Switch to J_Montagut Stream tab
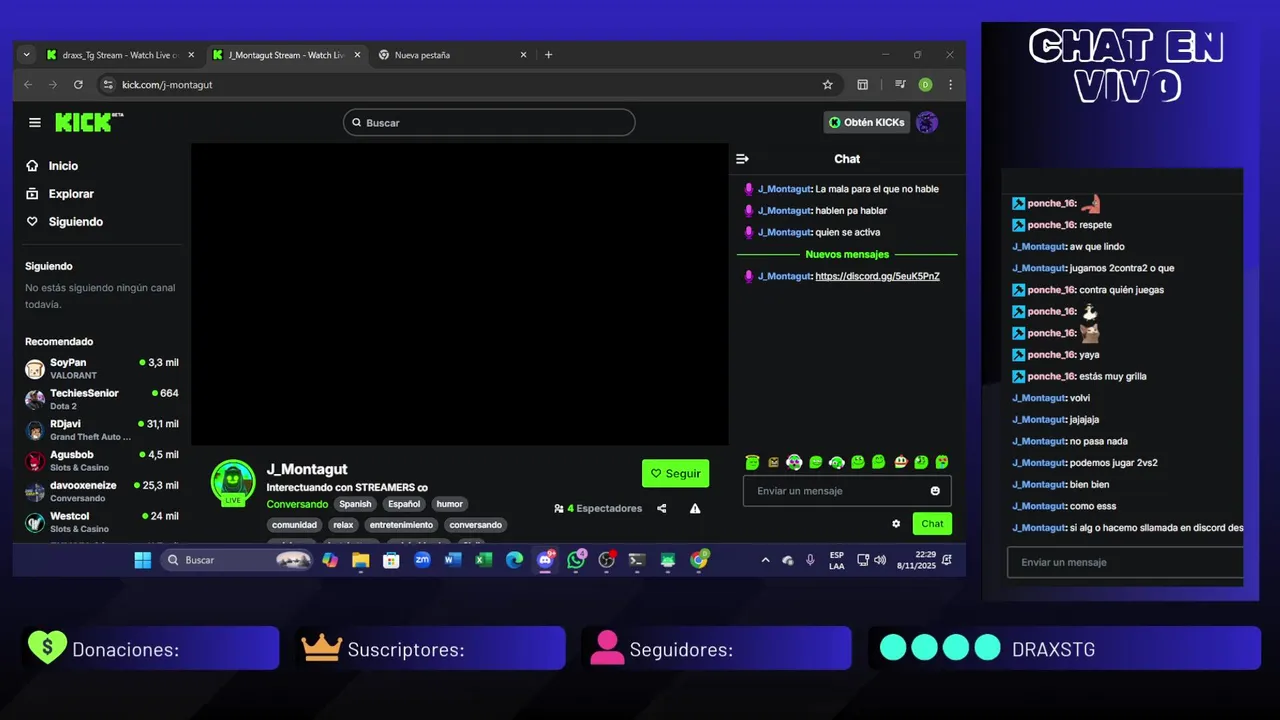The image size is (1280, 720). tap(285, 55)
